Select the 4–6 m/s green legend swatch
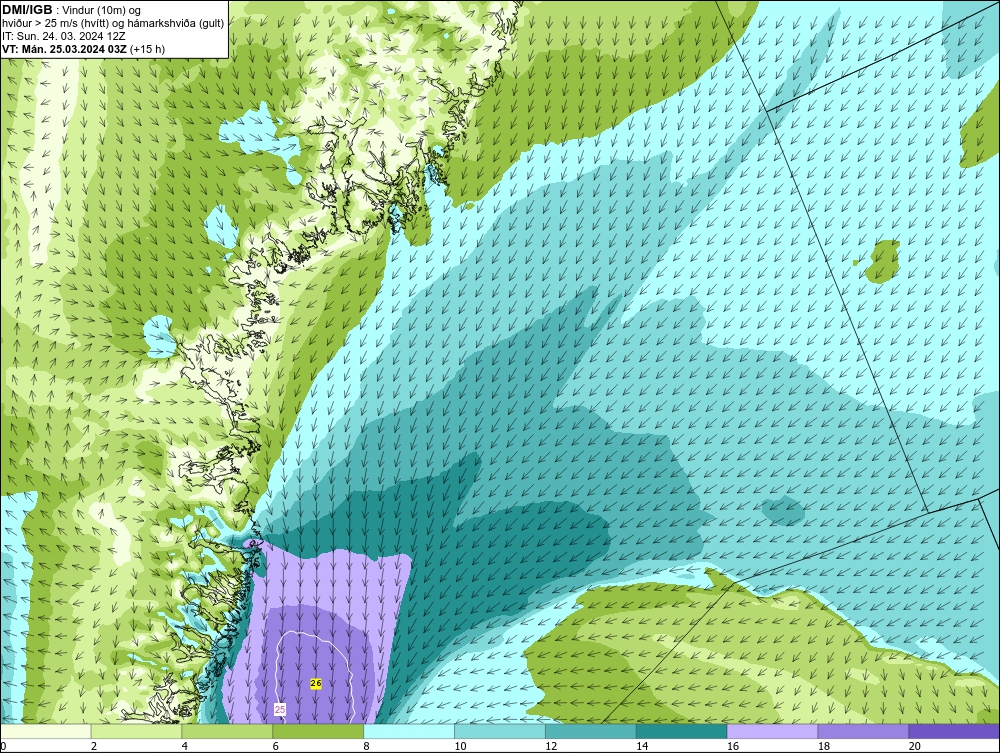This screenshot has width=1000, height=753. (227, 731)
